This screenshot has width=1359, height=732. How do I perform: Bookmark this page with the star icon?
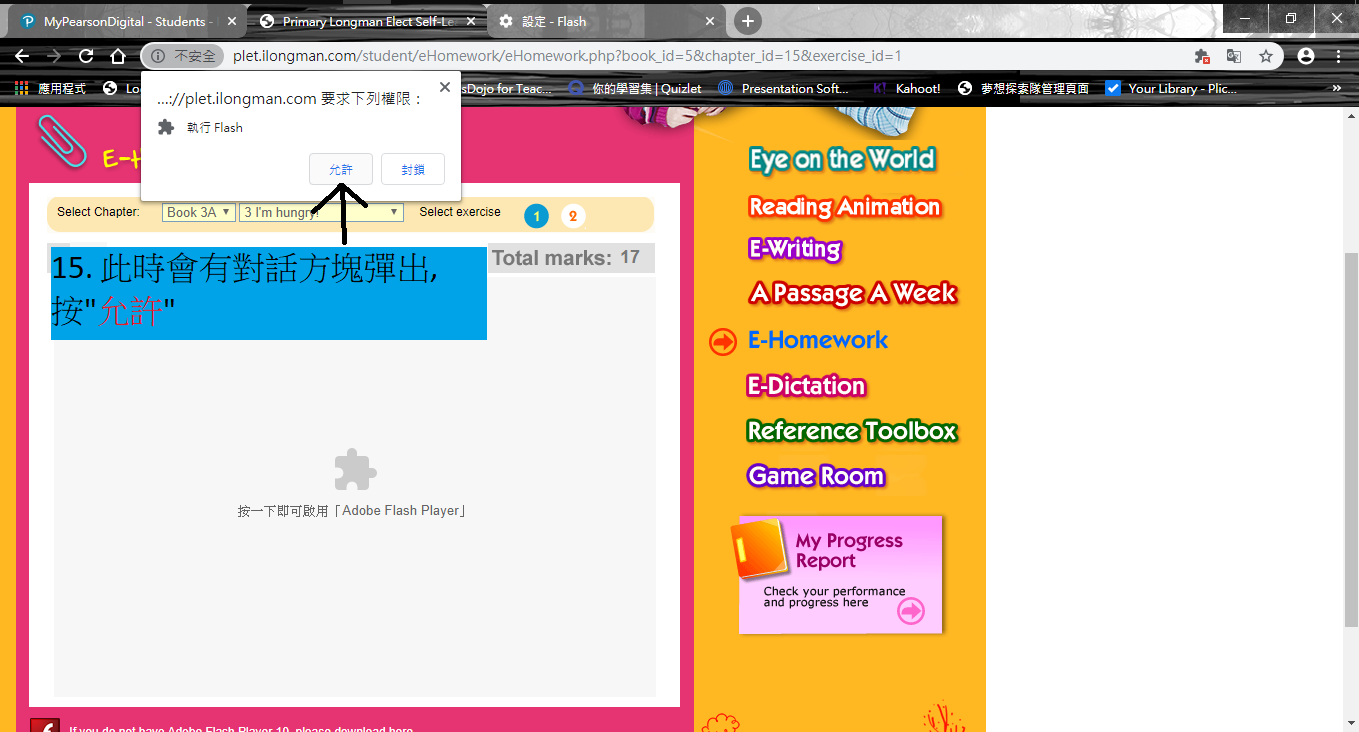tap(1266, 56)
